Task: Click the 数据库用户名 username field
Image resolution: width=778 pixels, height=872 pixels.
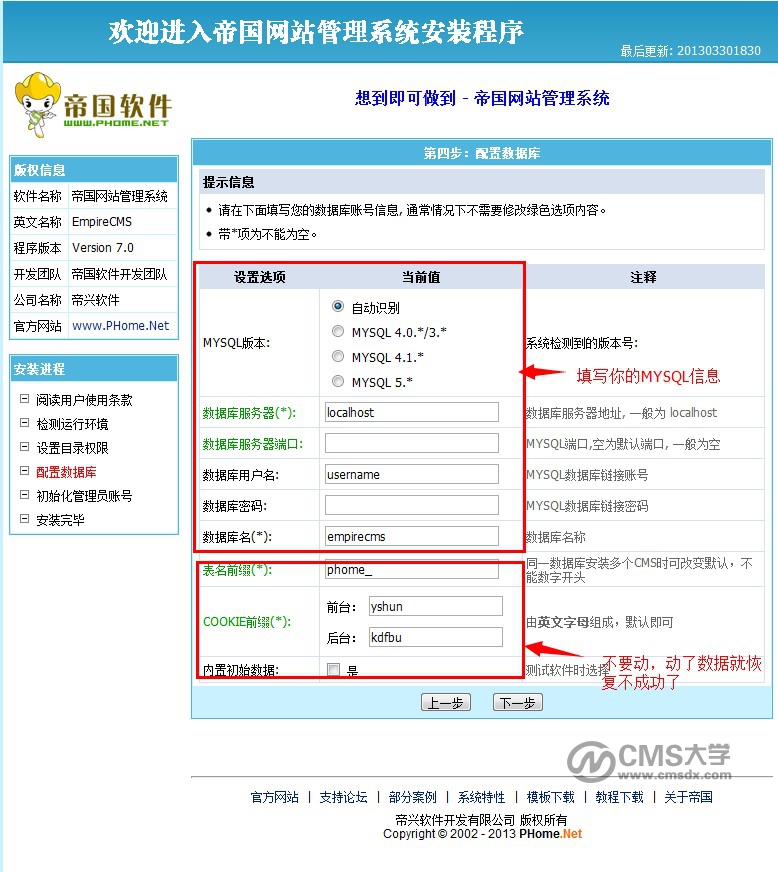Action: (x=412, y=474)
